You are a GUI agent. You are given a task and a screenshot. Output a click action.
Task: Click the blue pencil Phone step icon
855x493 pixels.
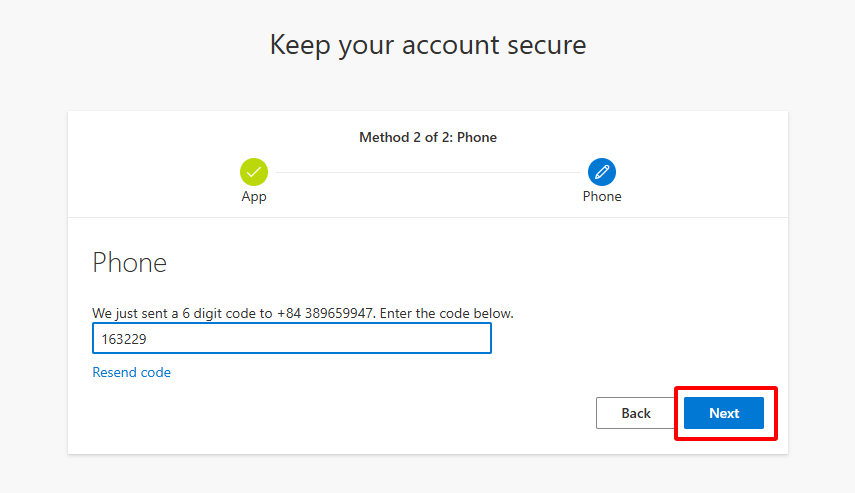[602, 172]
